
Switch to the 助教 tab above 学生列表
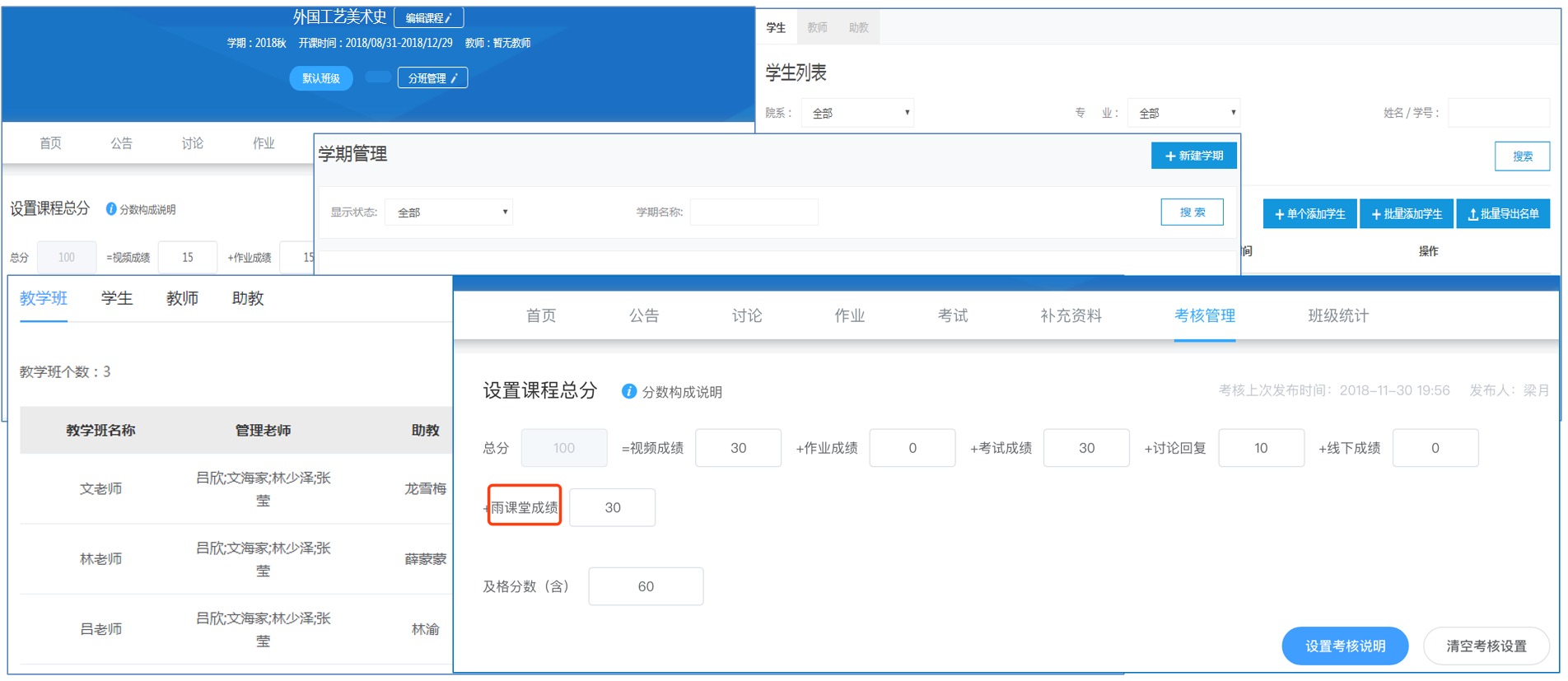click(x=859, y=27)
